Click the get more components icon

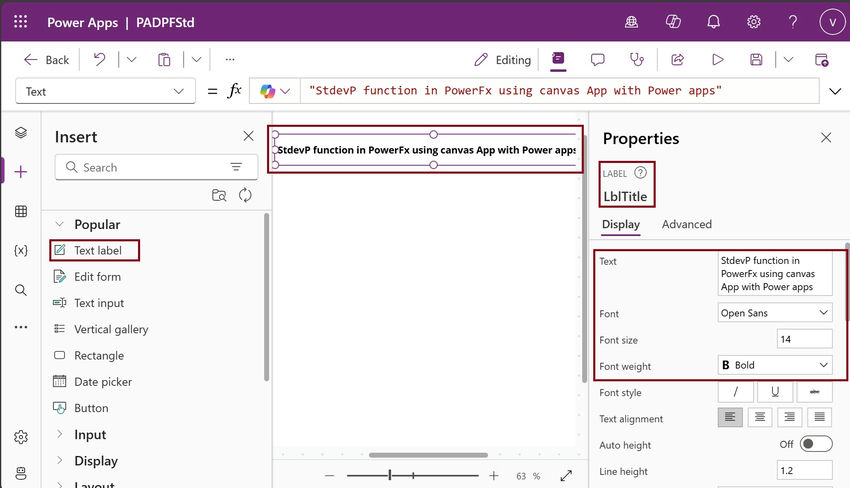219,195
